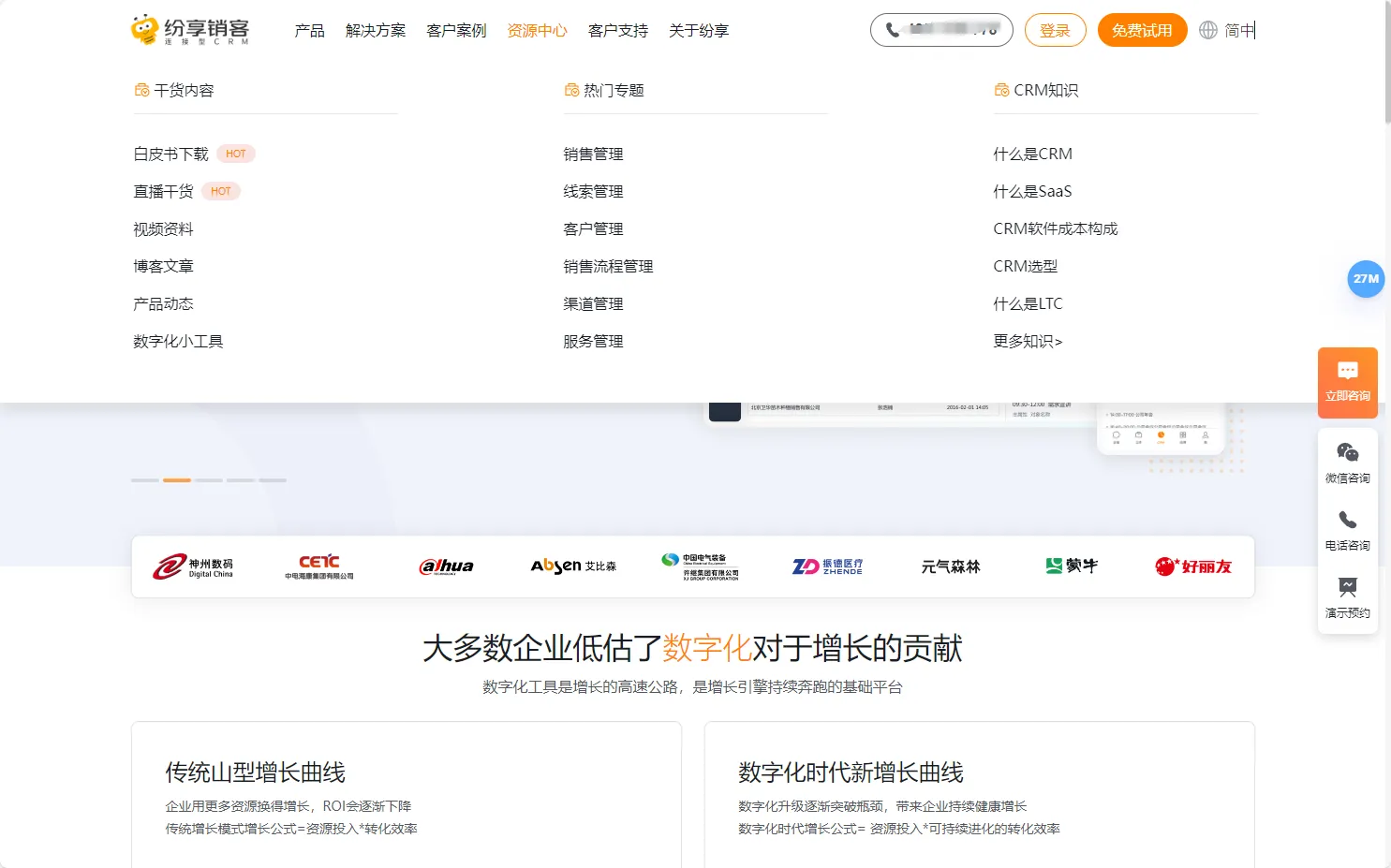
Task: Open 视频资料 link
Action: point(163,228)
